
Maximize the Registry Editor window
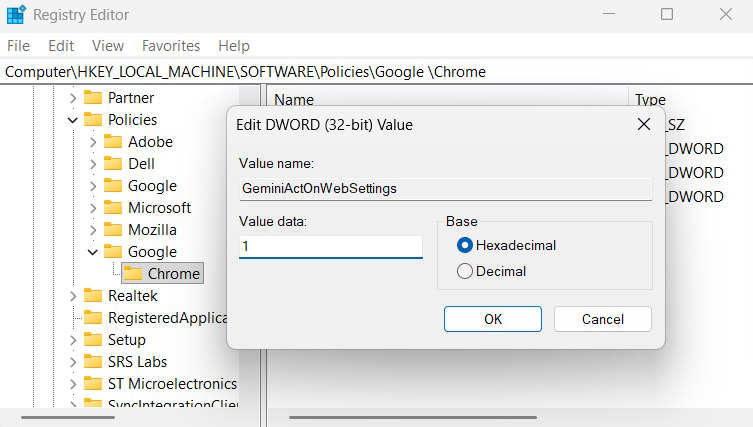pos(667,14)
